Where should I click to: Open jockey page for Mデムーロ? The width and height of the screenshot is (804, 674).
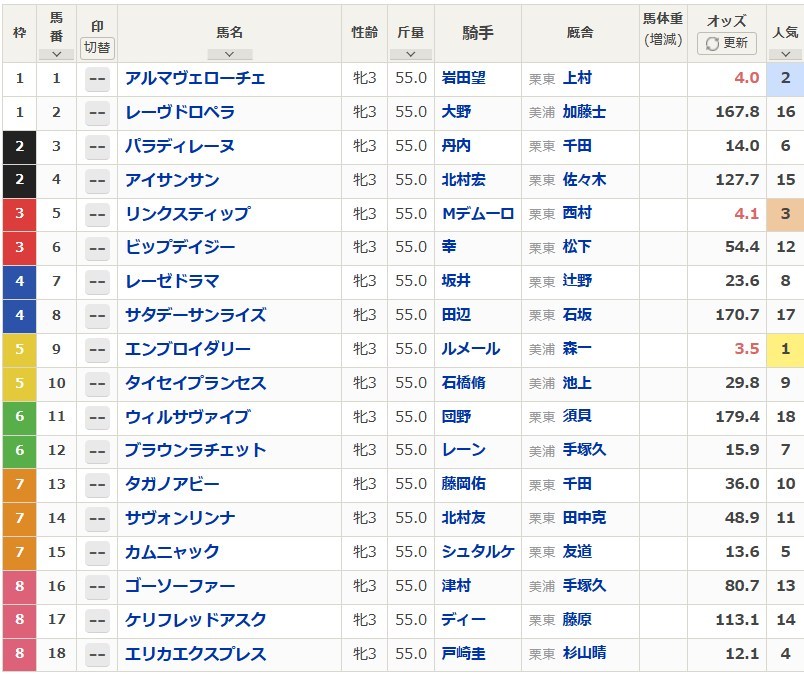478,214
